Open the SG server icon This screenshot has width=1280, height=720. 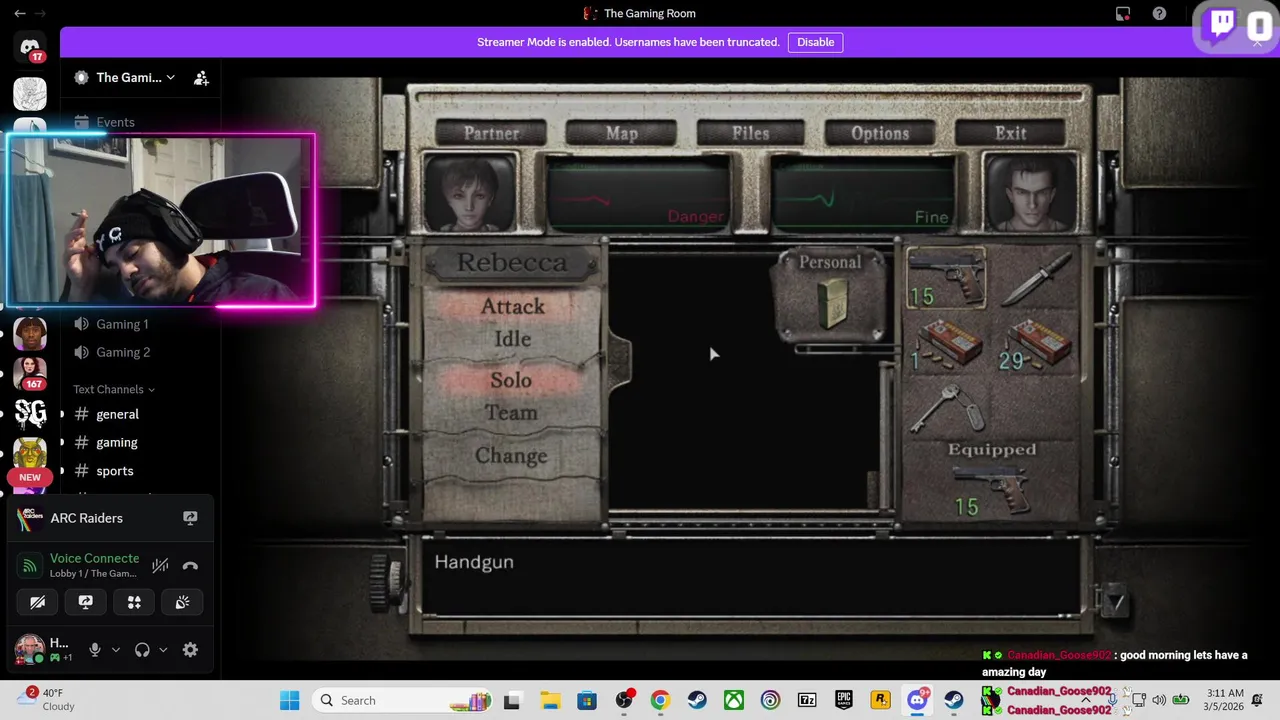30,412
